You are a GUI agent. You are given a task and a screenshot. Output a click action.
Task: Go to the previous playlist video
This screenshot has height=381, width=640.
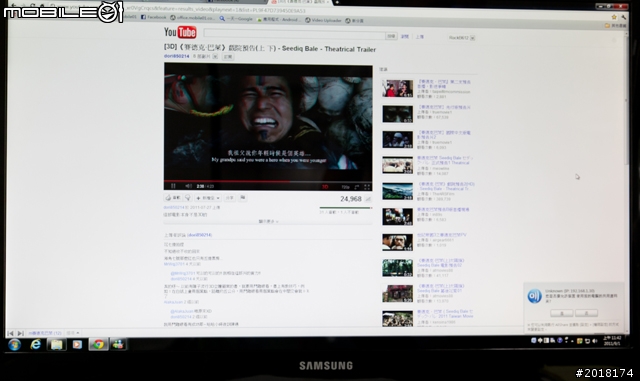point(11,333)
